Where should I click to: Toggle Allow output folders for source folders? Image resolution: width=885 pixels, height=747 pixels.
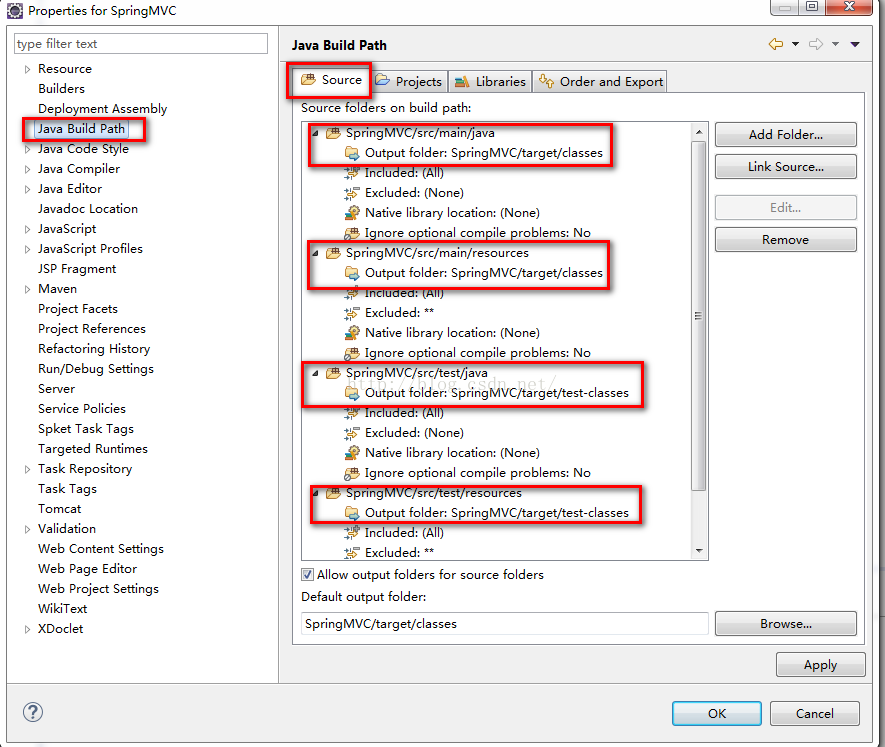coord(307,575)
